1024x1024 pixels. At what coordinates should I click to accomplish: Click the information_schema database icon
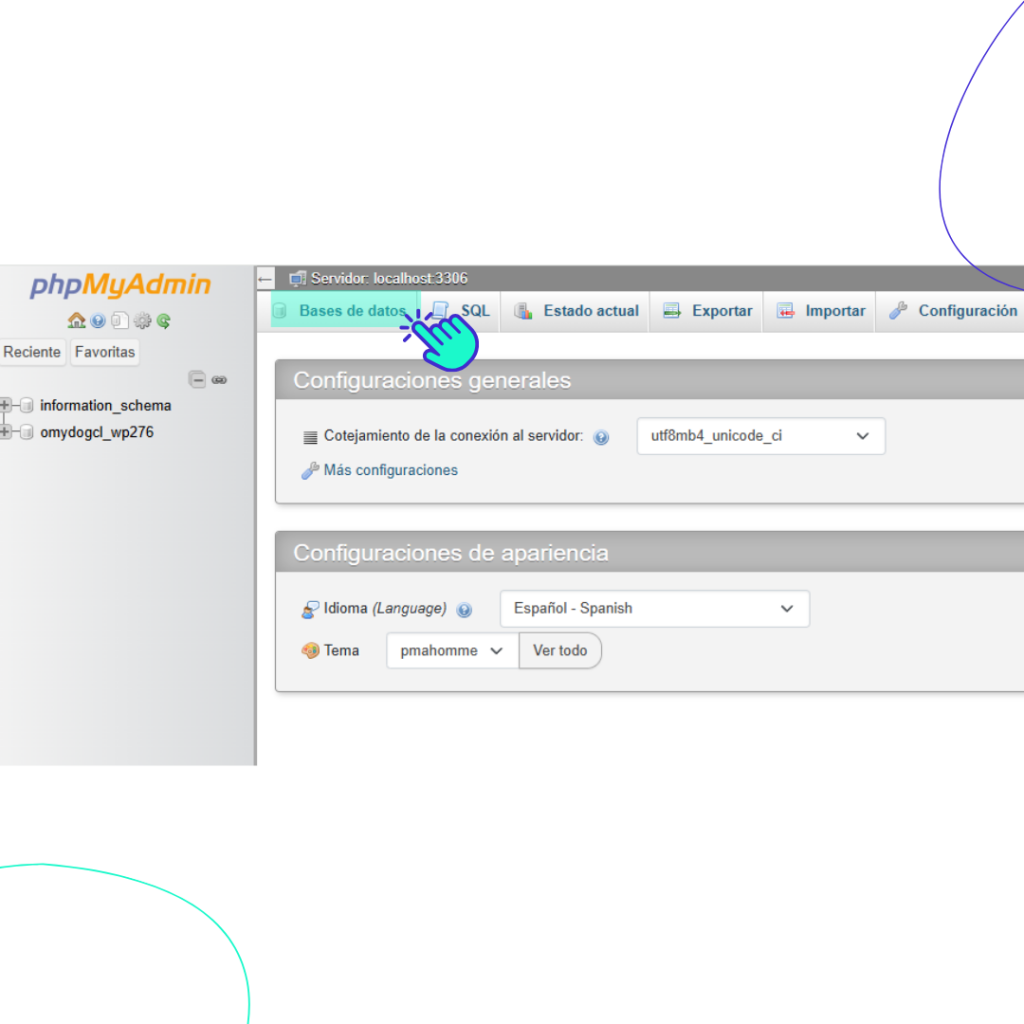(x=27, y=406)
